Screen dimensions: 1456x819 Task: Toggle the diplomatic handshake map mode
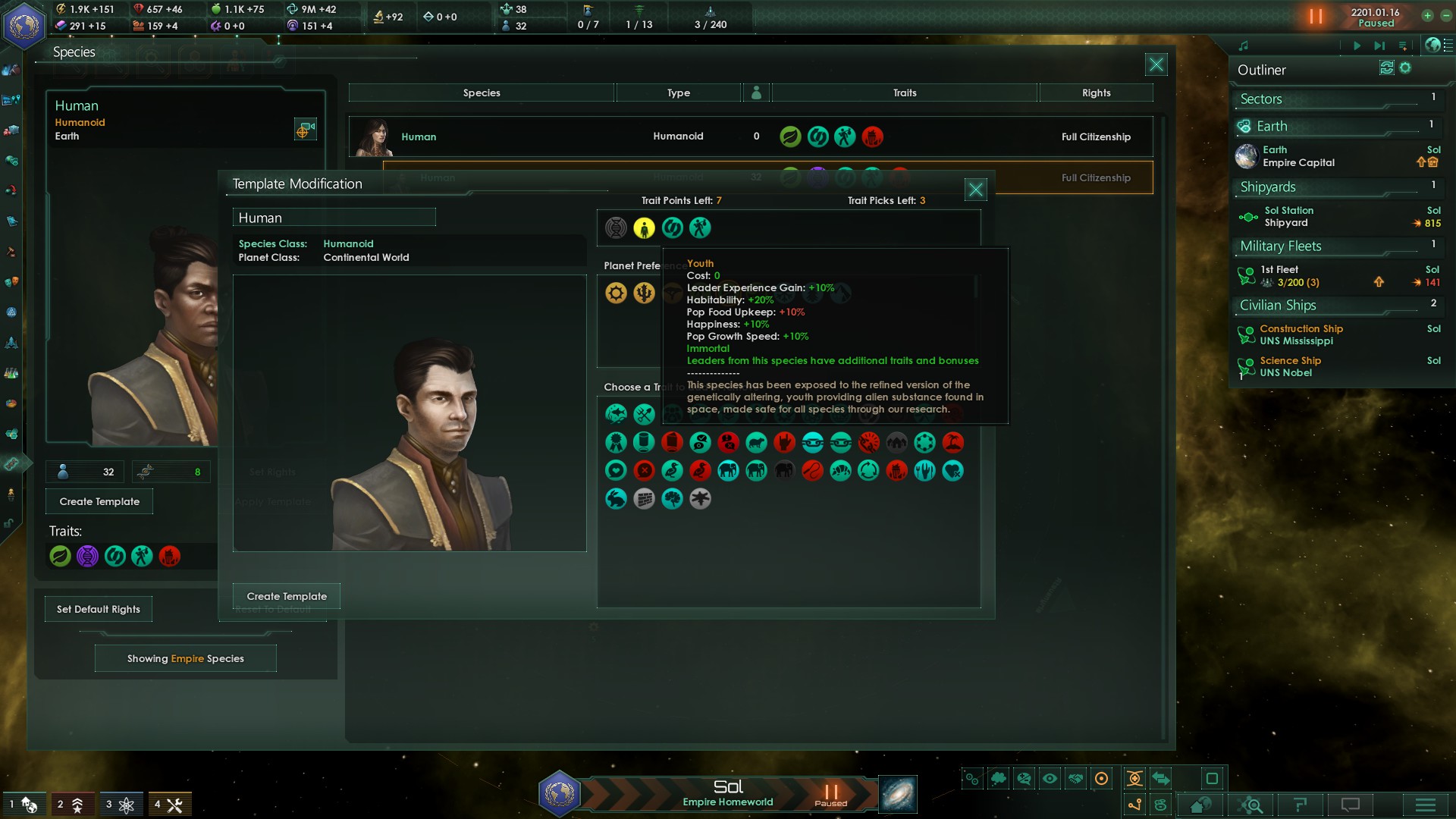1075,778
